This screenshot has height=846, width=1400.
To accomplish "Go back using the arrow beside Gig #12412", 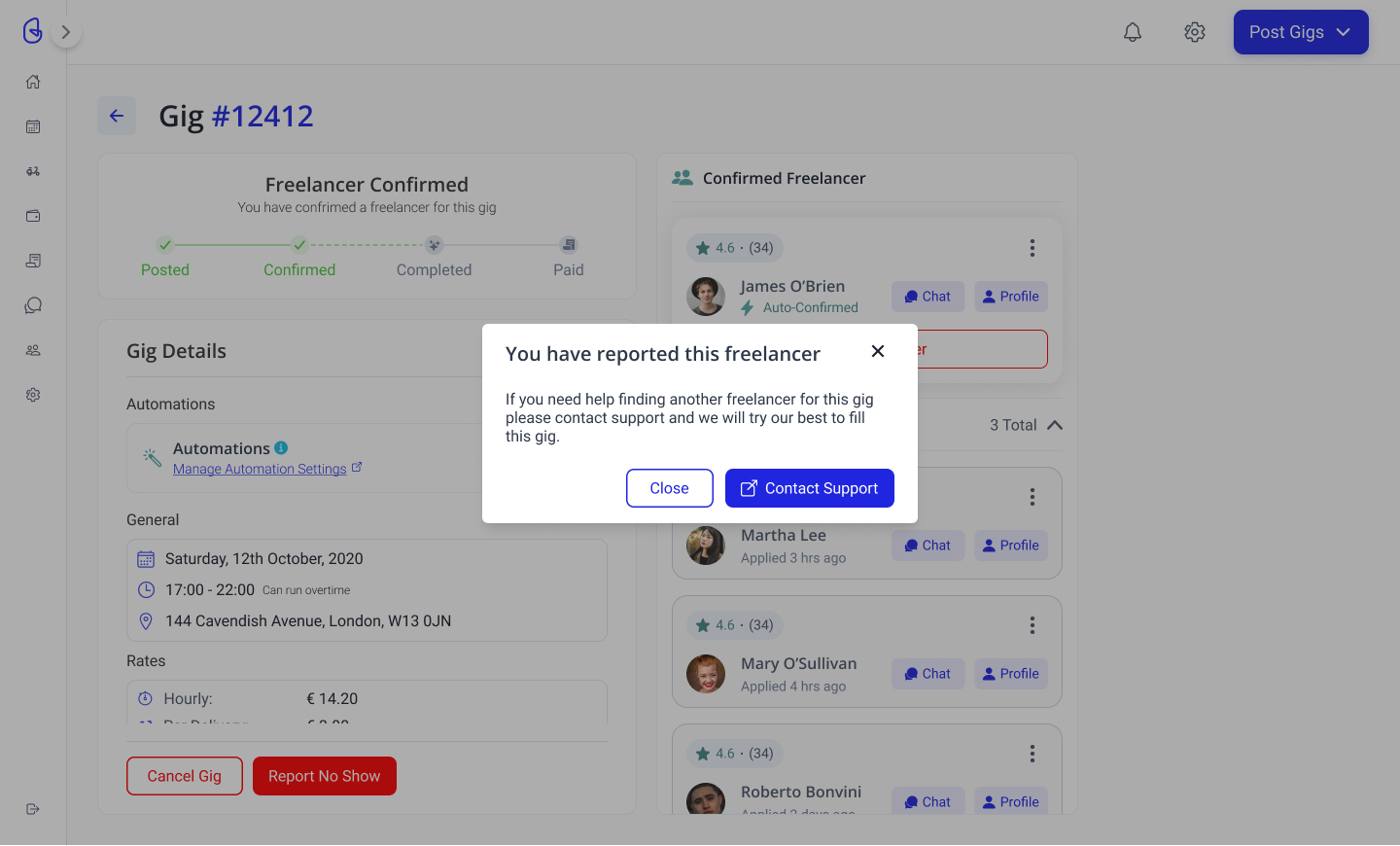I will point(117,116).
